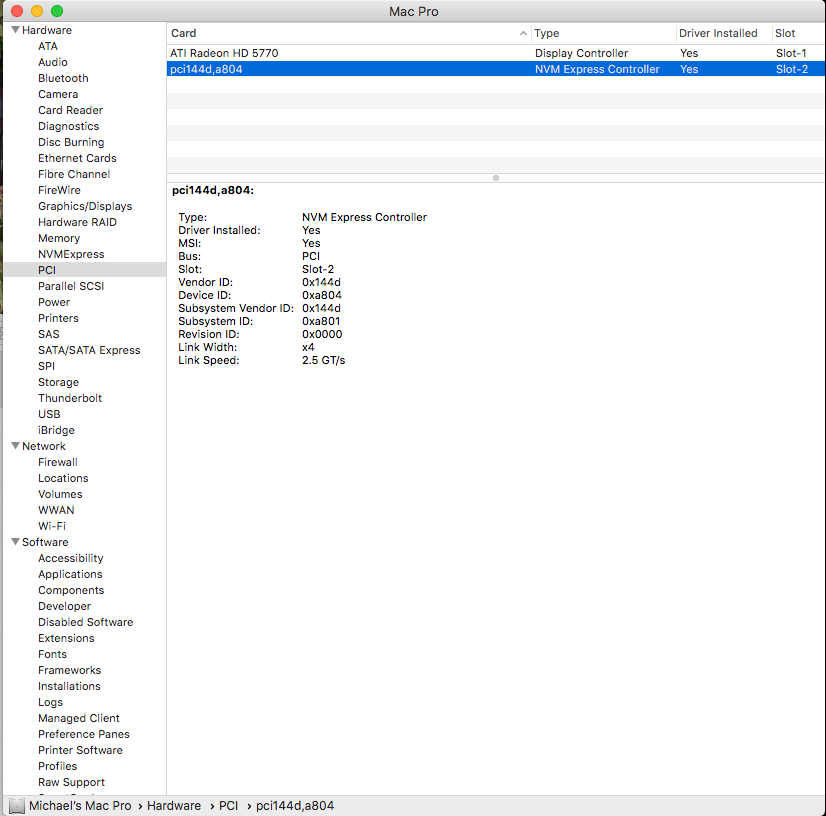Open the Extensions list

[x=66, y=638]
